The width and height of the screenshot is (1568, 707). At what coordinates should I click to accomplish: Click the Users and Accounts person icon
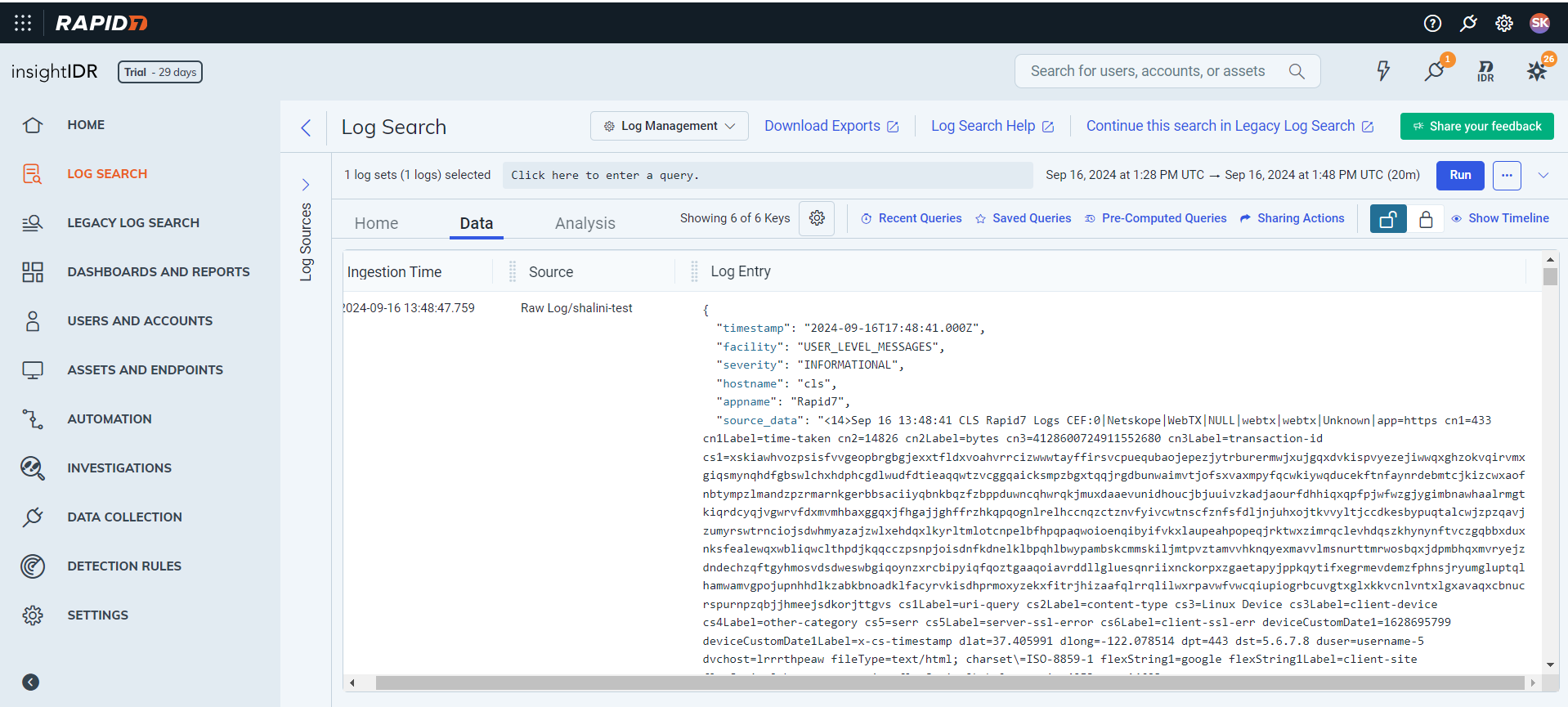coord(33,321)
